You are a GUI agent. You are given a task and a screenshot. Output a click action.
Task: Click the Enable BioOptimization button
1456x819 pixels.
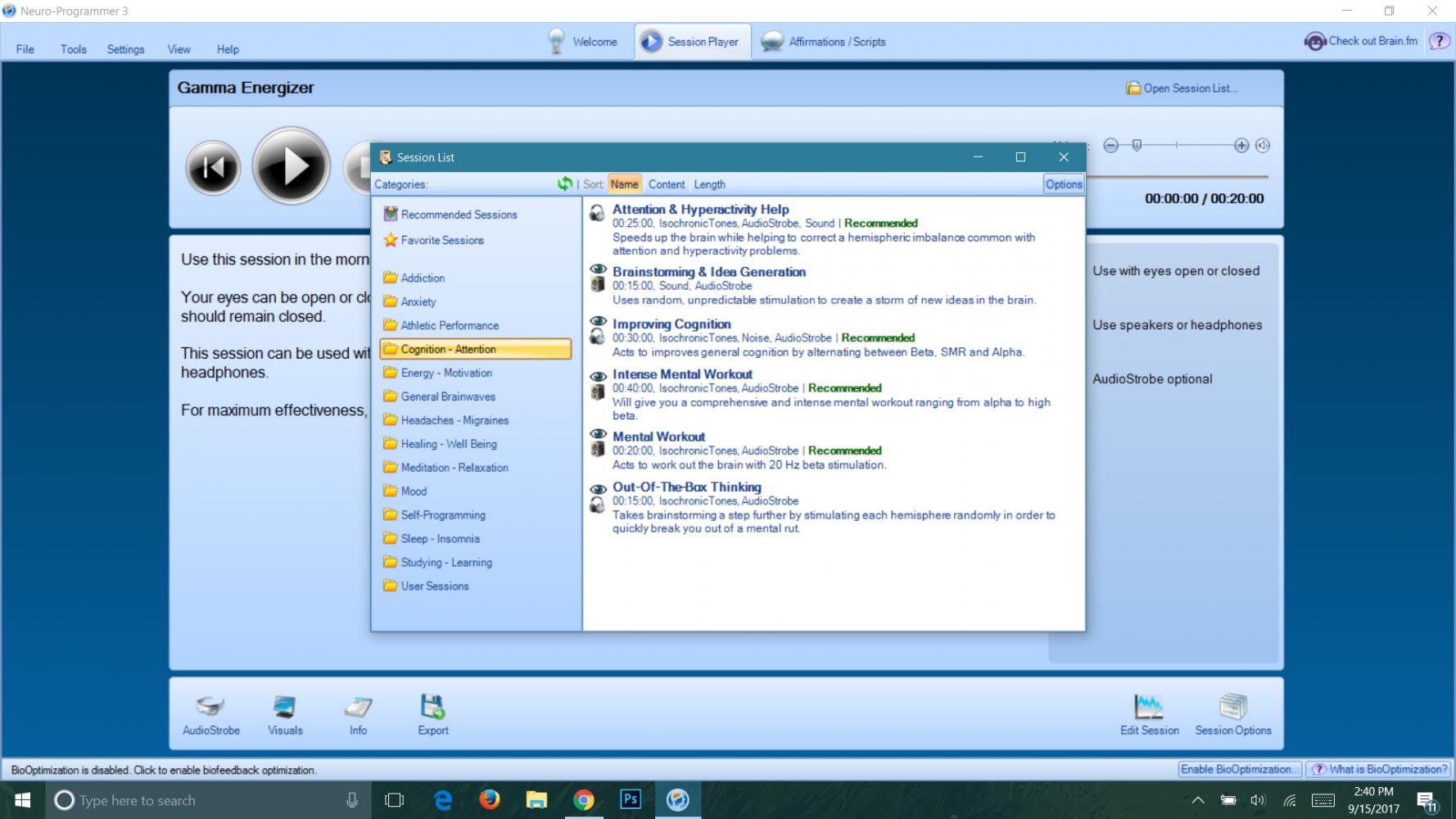pyautogui.click(x=1239, y=769)
